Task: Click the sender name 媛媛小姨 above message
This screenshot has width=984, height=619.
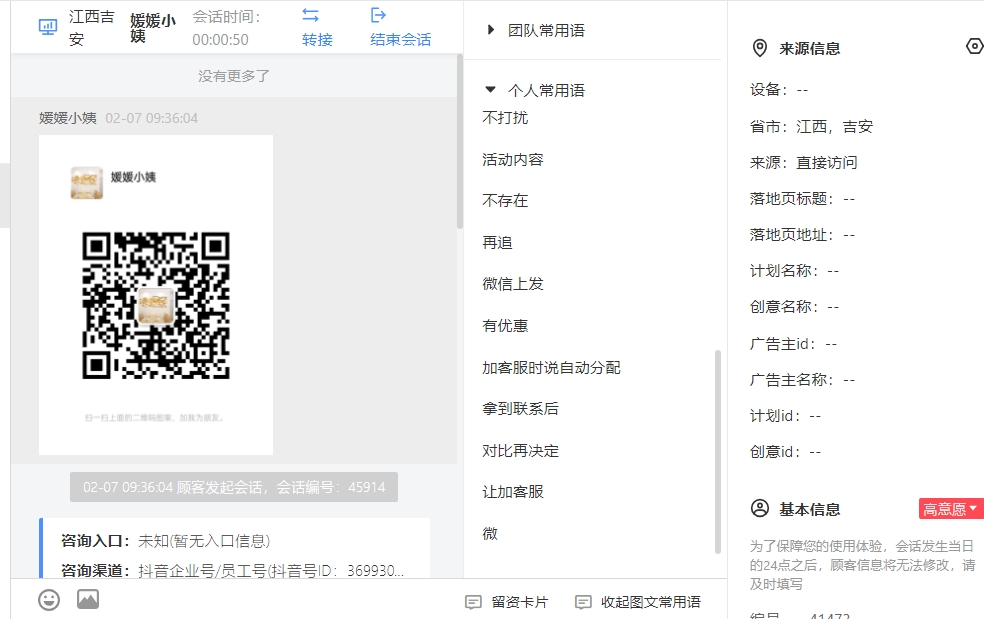Action: coord(68,118)
